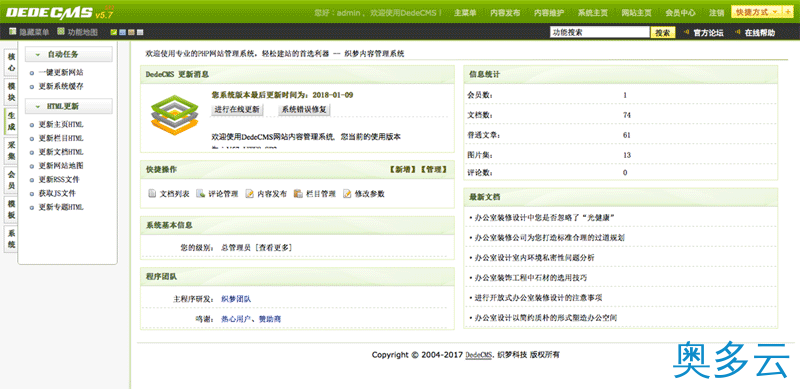
Task: Choose the tan theme skin swatch
Action: pyautogui.click(x=131, y=33)
